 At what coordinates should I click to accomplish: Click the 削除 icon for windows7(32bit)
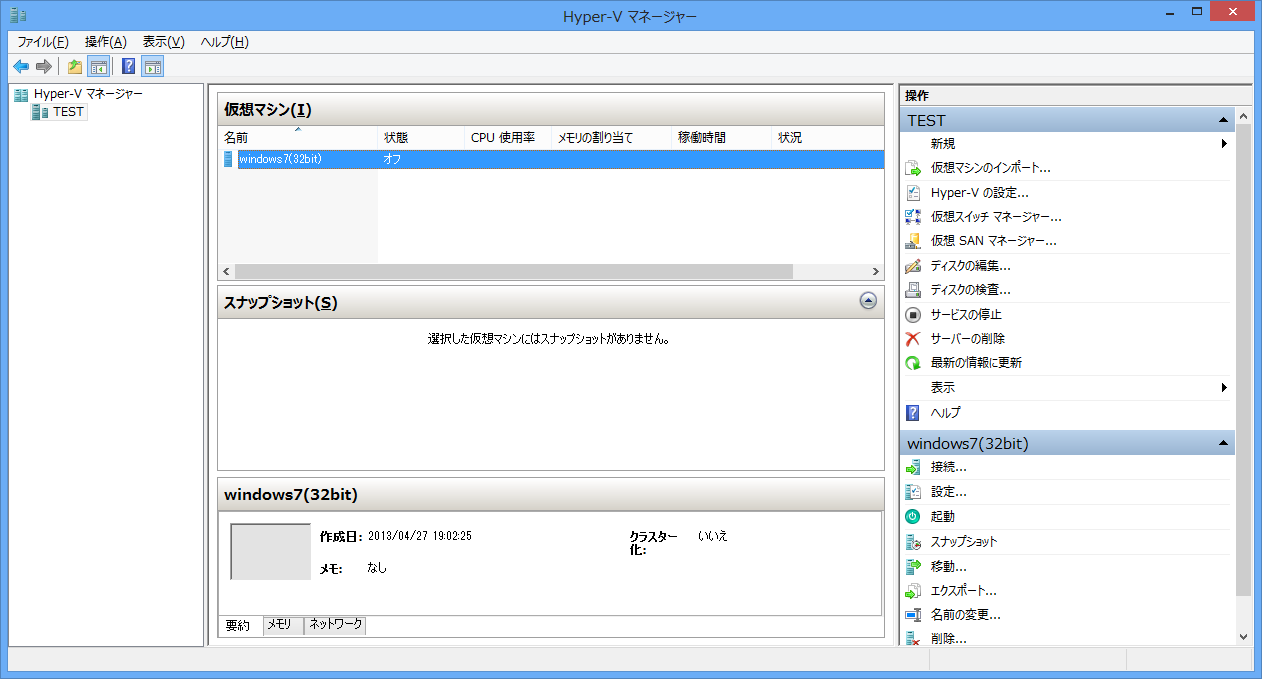click(912, 638)
